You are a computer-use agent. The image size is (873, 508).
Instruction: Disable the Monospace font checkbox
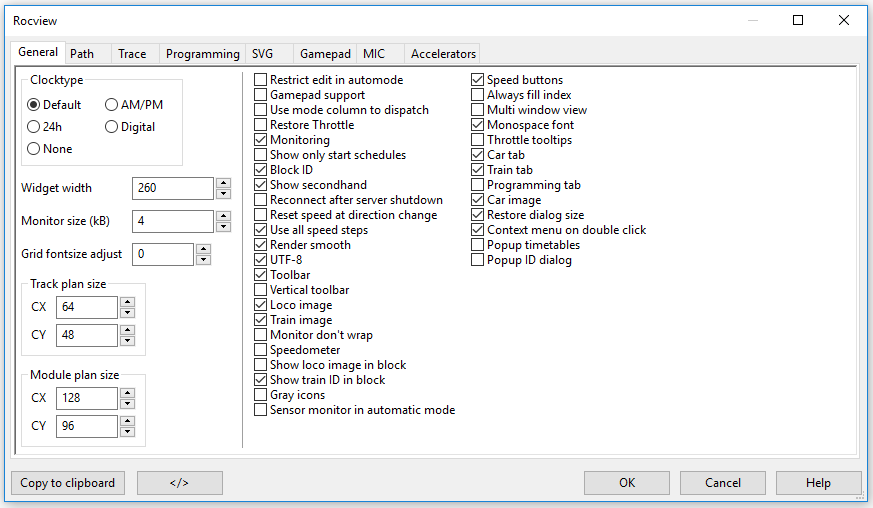click(478, 125)
